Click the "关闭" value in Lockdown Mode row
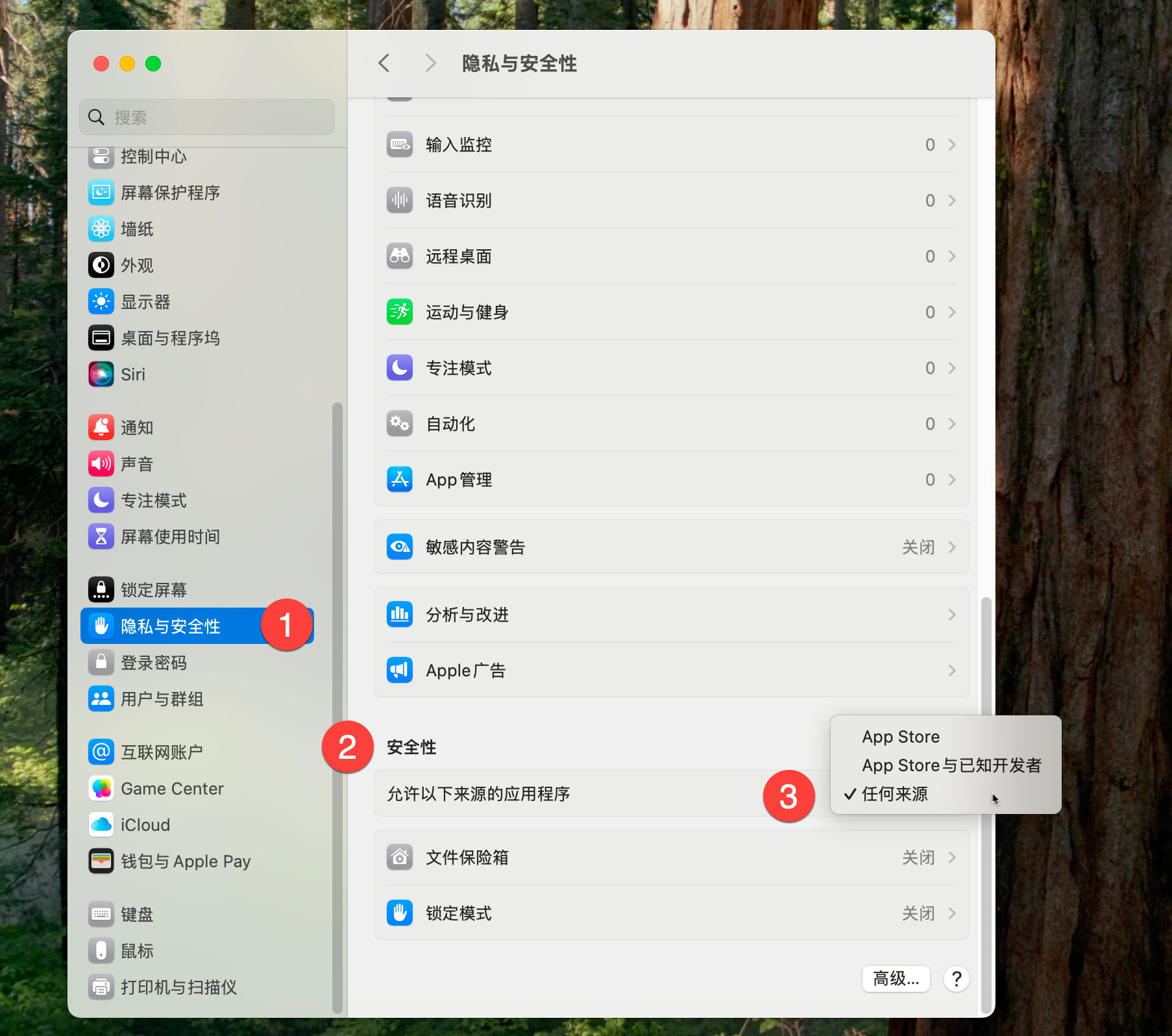The image size is (1172, 1036). point(918,913)
